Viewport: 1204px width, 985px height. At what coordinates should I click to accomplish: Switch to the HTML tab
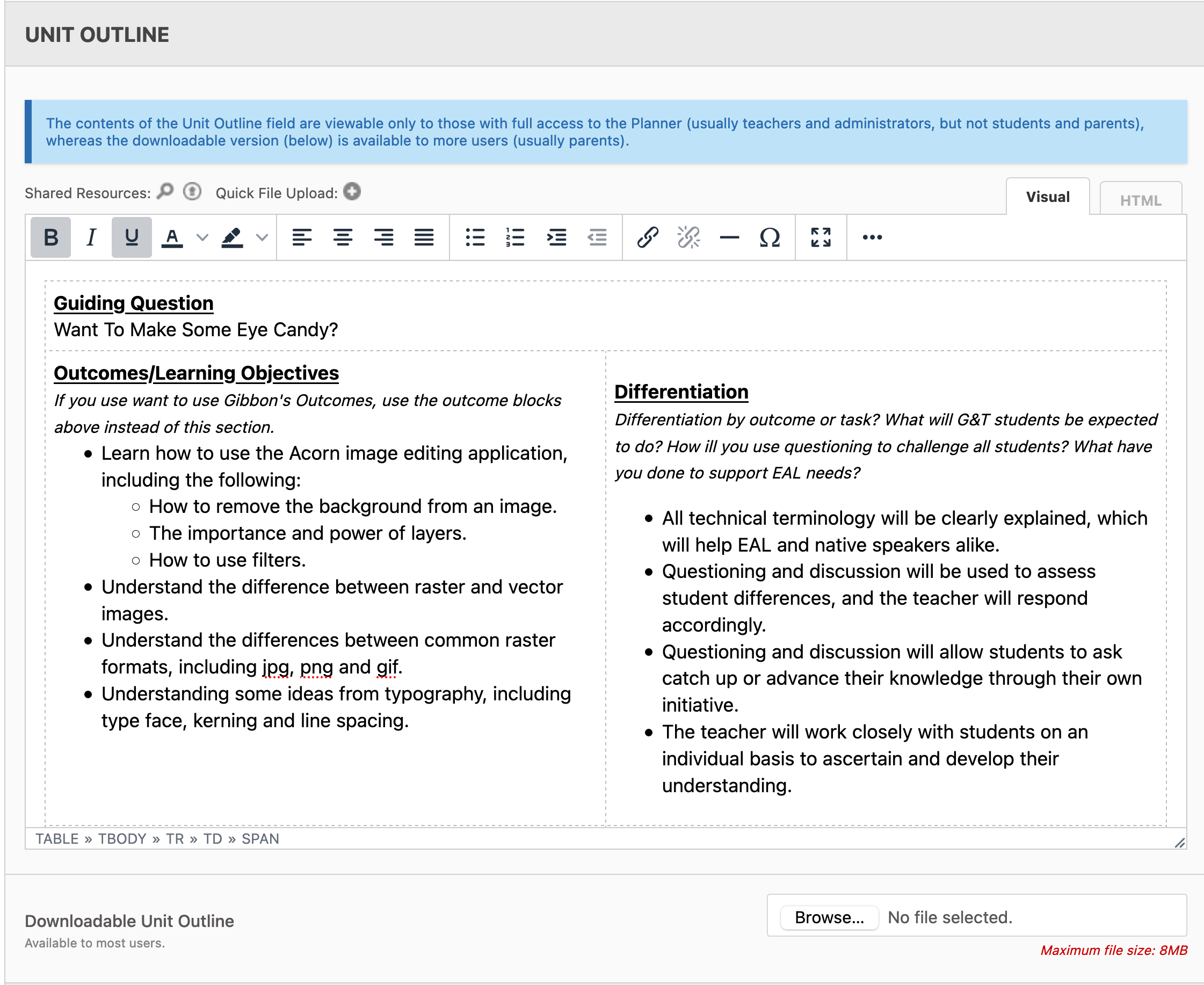pyautogui.click(x=1141, y=200)
